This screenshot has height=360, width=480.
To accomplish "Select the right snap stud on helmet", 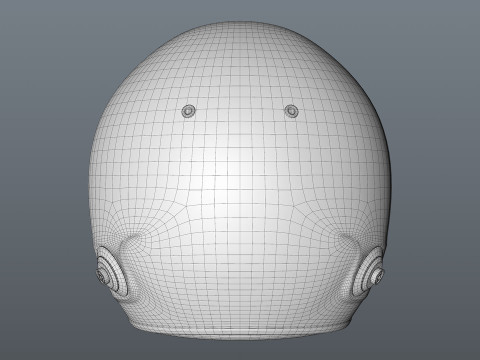I will 291,111.
